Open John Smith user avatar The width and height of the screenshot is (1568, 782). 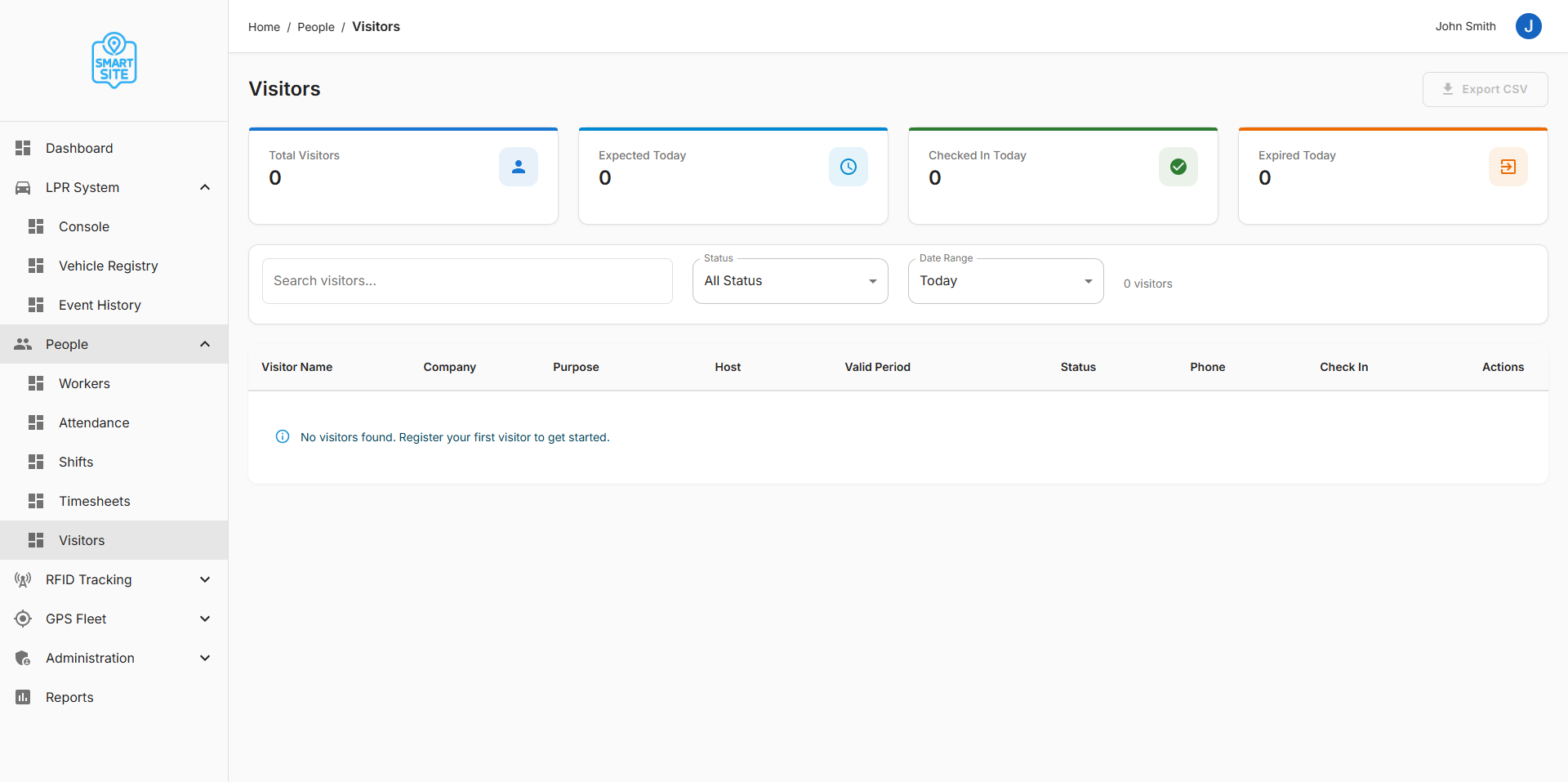click(x=1528, y=26)
